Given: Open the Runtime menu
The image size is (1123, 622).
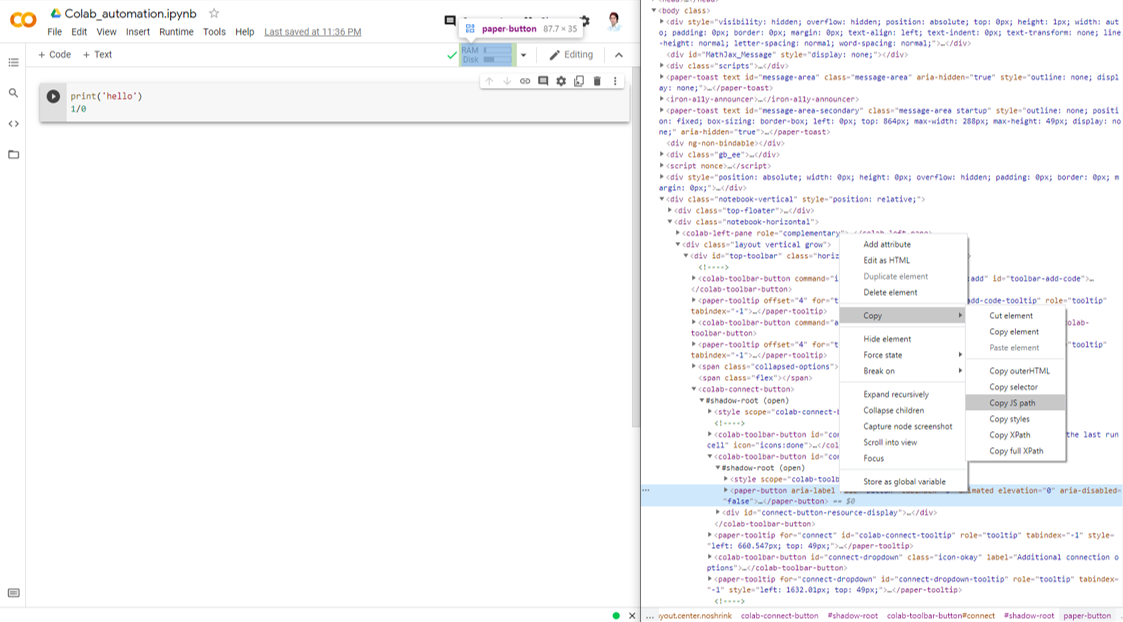Looking at the screenshot, I should [176, 32].
